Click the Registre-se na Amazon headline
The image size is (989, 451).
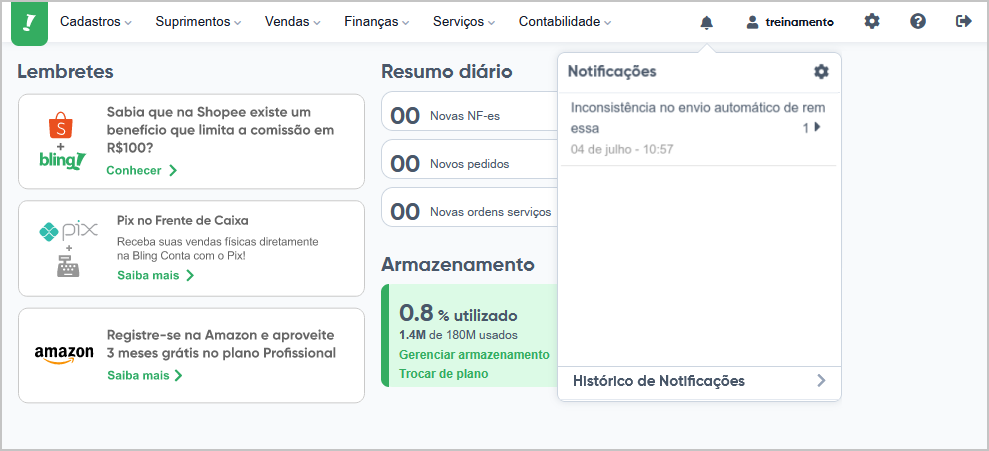coord(221,344)
